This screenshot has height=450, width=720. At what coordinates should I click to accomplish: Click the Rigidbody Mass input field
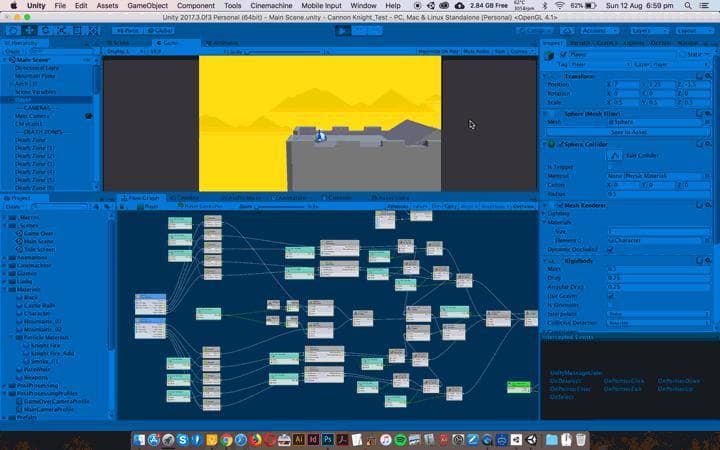coord(658,269)
